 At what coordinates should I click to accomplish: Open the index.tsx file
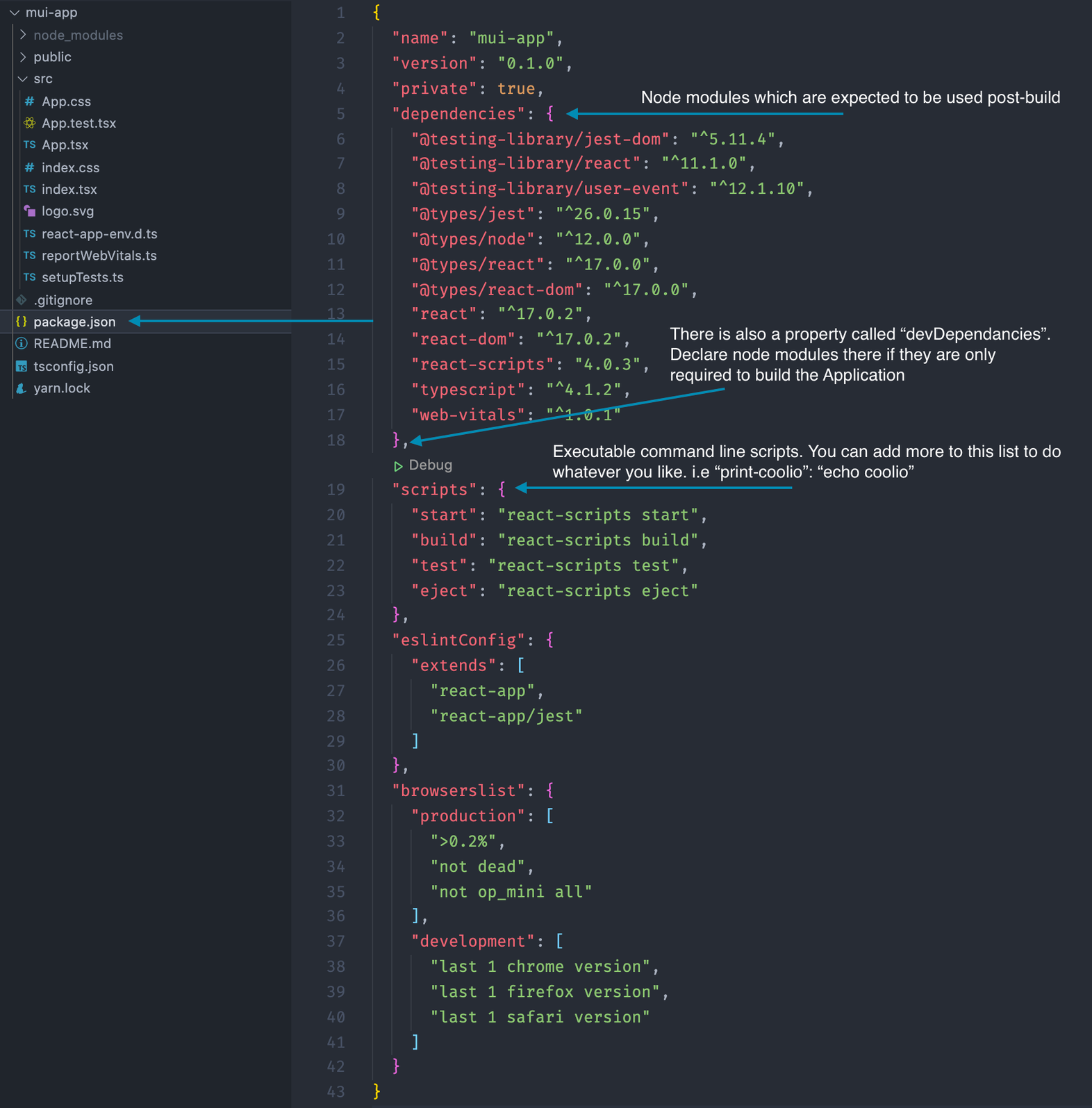69,189
